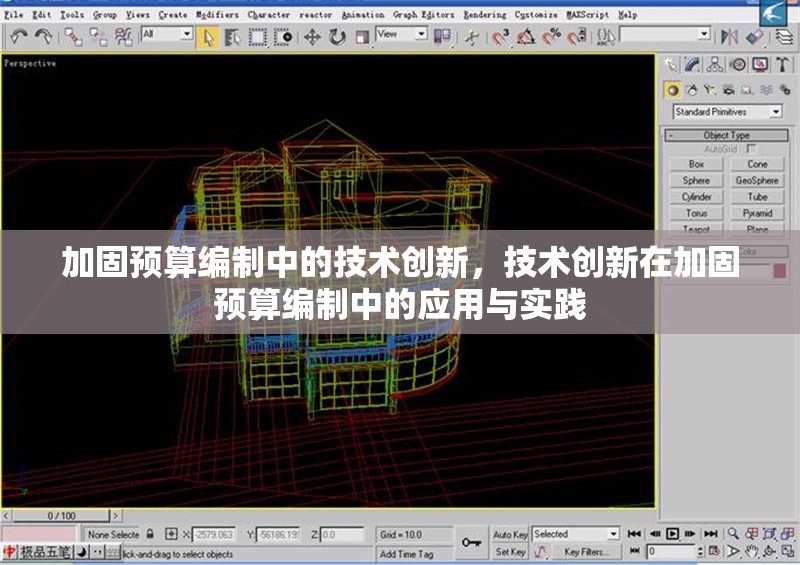The width and height of the screenshot is (800, 565).
Task: Toggle the selection lock padlock
Action: pyautogui.click(x=149, y=535)
